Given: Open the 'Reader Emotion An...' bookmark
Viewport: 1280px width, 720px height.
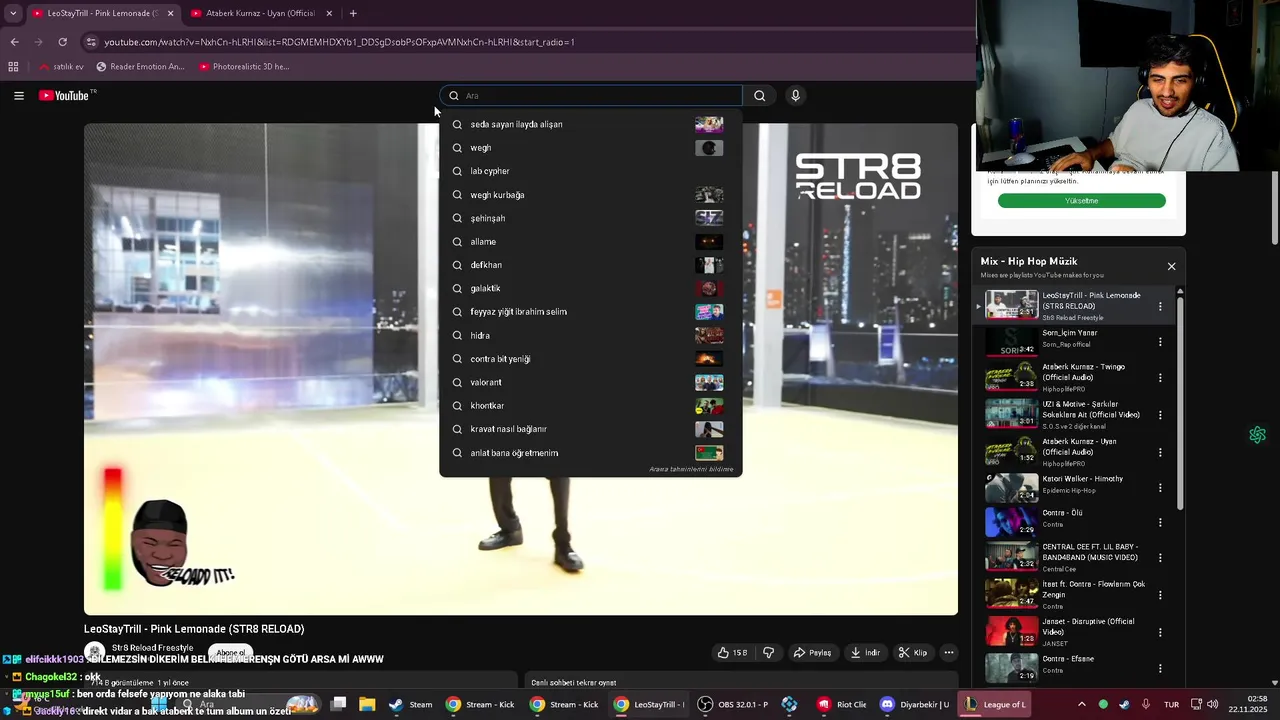Looking at the screenshot, I should pyautogui.click(x=141, y=67).
